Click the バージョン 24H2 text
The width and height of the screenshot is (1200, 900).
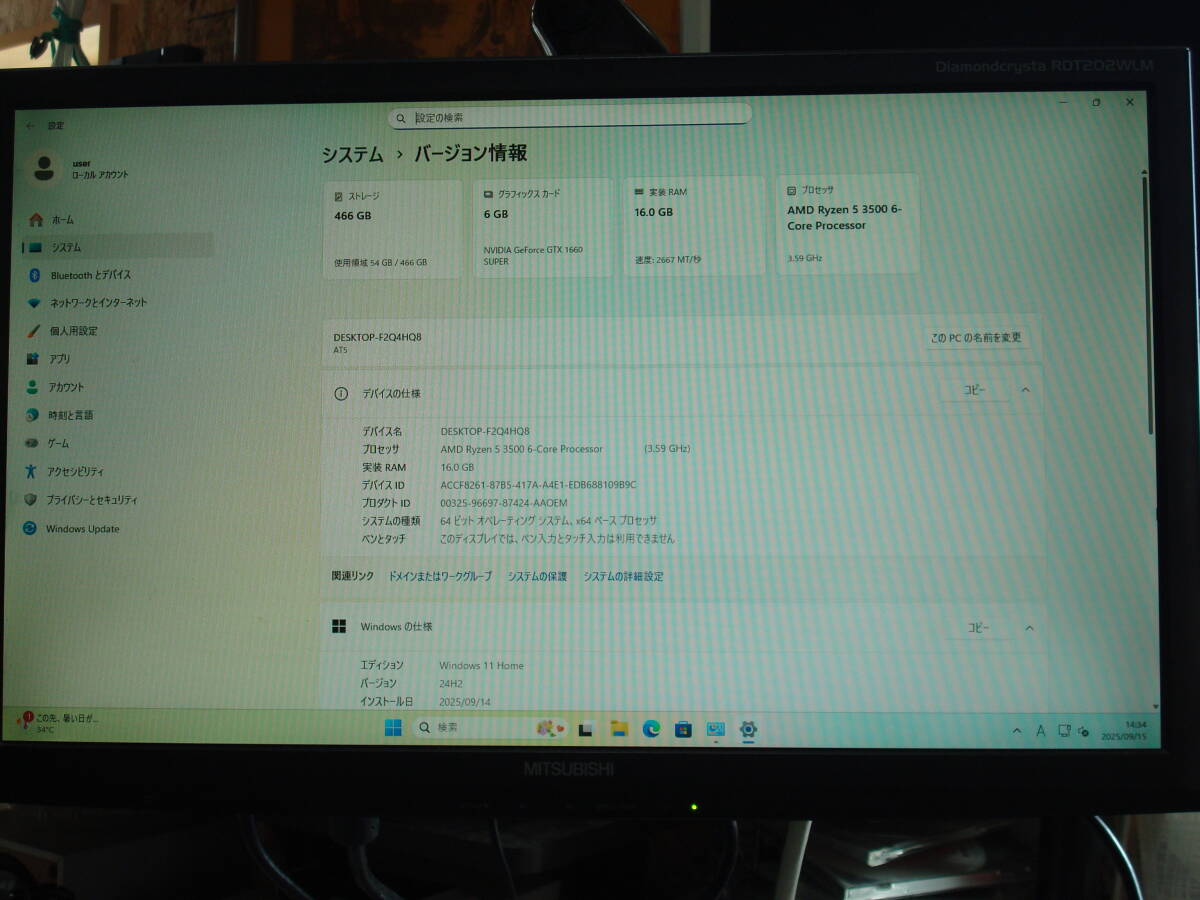[x=451, y=684]
